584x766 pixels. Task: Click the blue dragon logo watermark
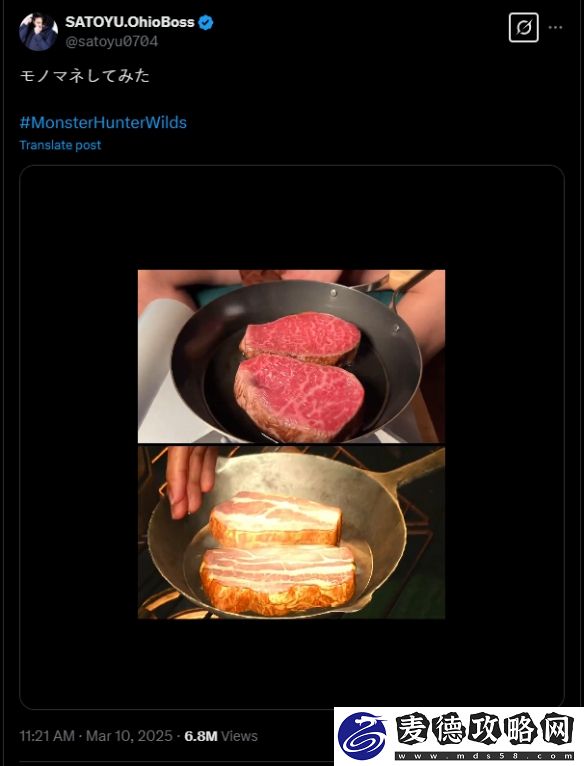tap(364, 735)
